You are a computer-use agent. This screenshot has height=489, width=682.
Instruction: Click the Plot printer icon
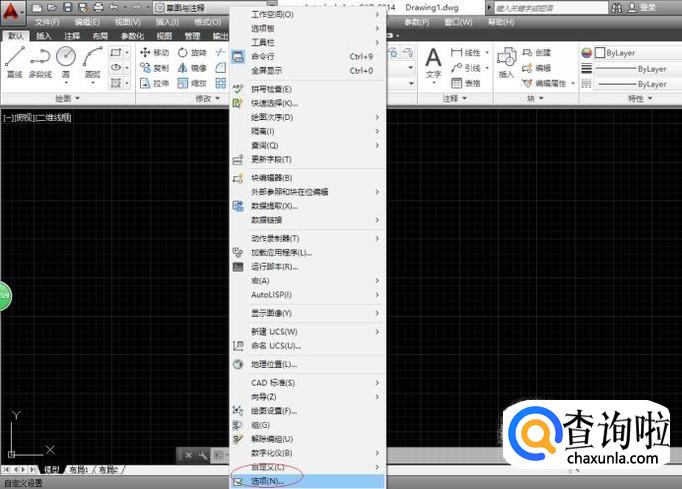pos(98,7)
